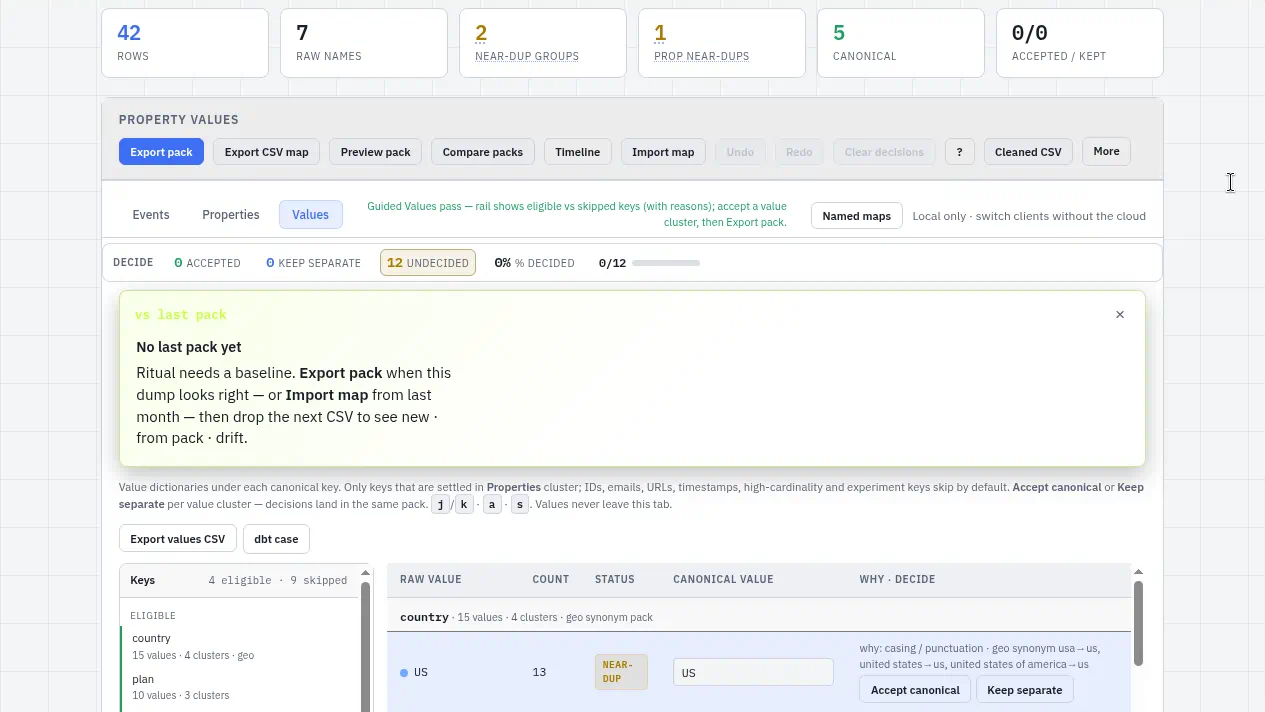The width and height of the screenshot is (1265, 712).
Task: Keep US cluster separate
Action: tap(1024, 690)
